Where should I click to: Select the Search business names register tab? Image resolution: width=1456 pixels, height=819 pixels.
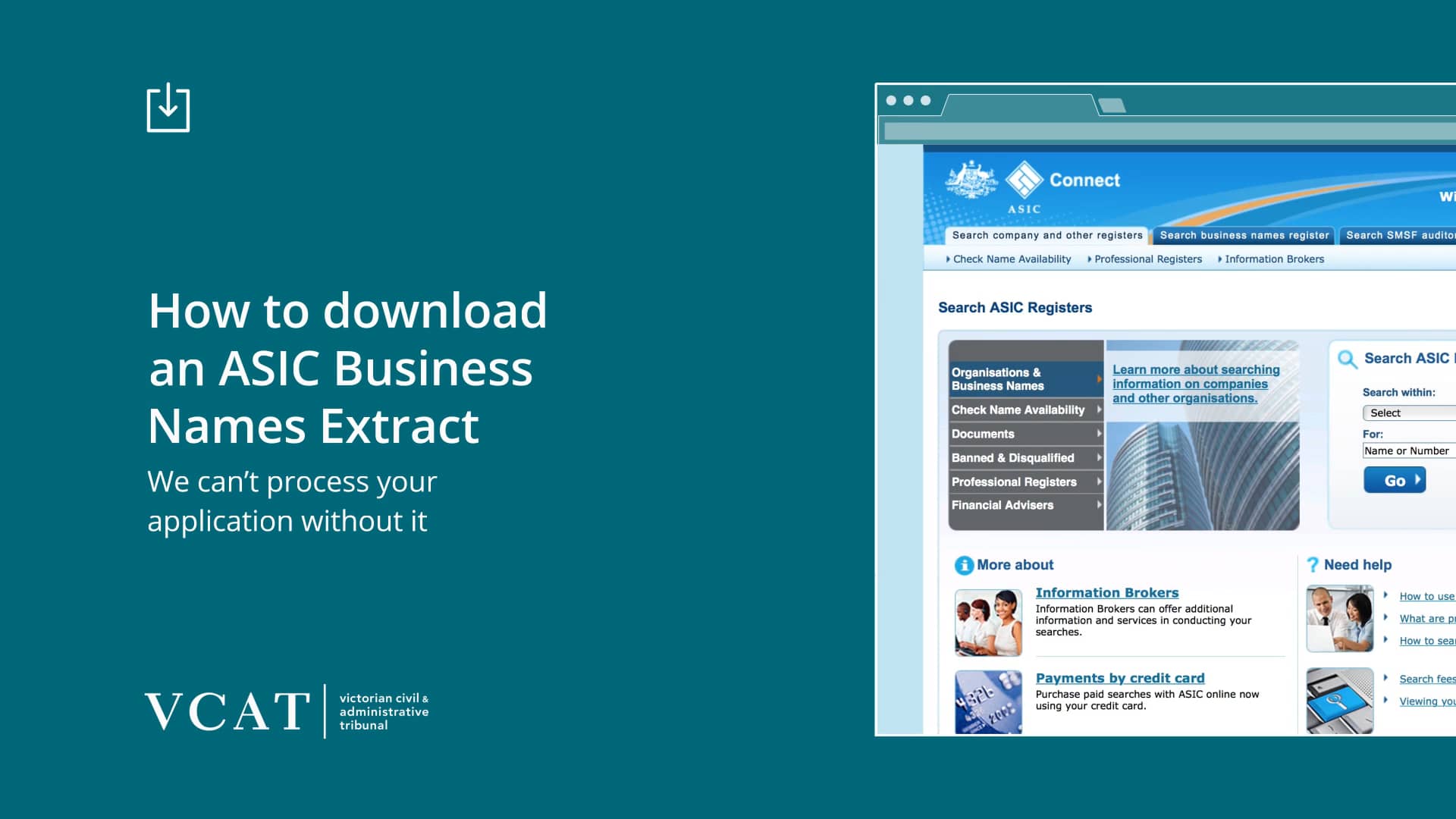(x=1244, y=235)
